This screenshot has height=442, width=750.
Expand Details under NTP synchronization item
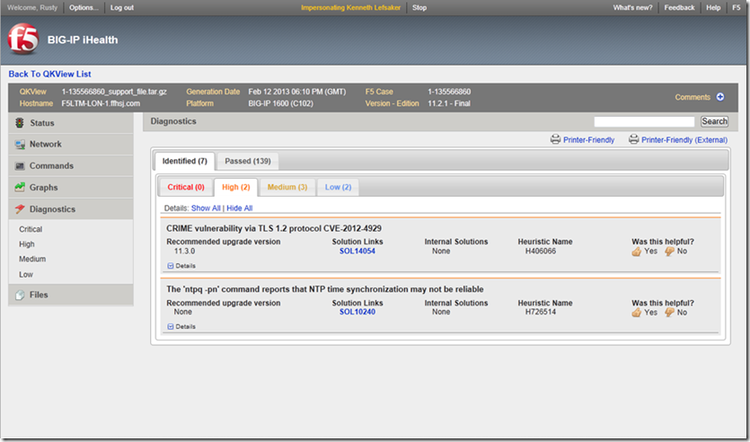181,326
